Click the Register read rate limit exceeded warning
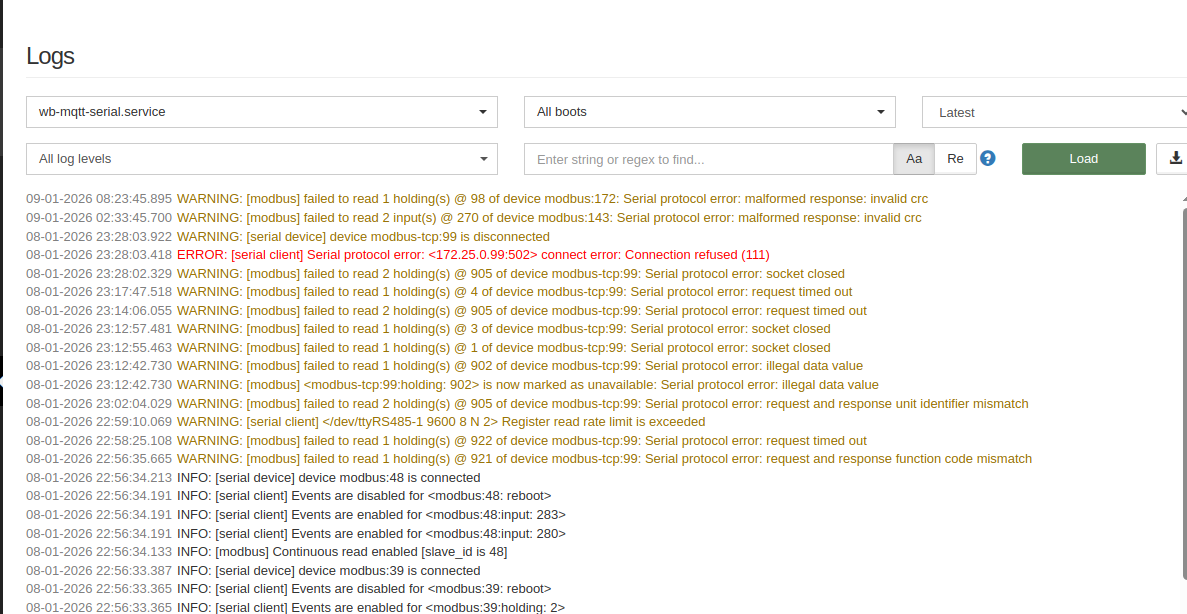1187x614 pixels. (441, 422)
